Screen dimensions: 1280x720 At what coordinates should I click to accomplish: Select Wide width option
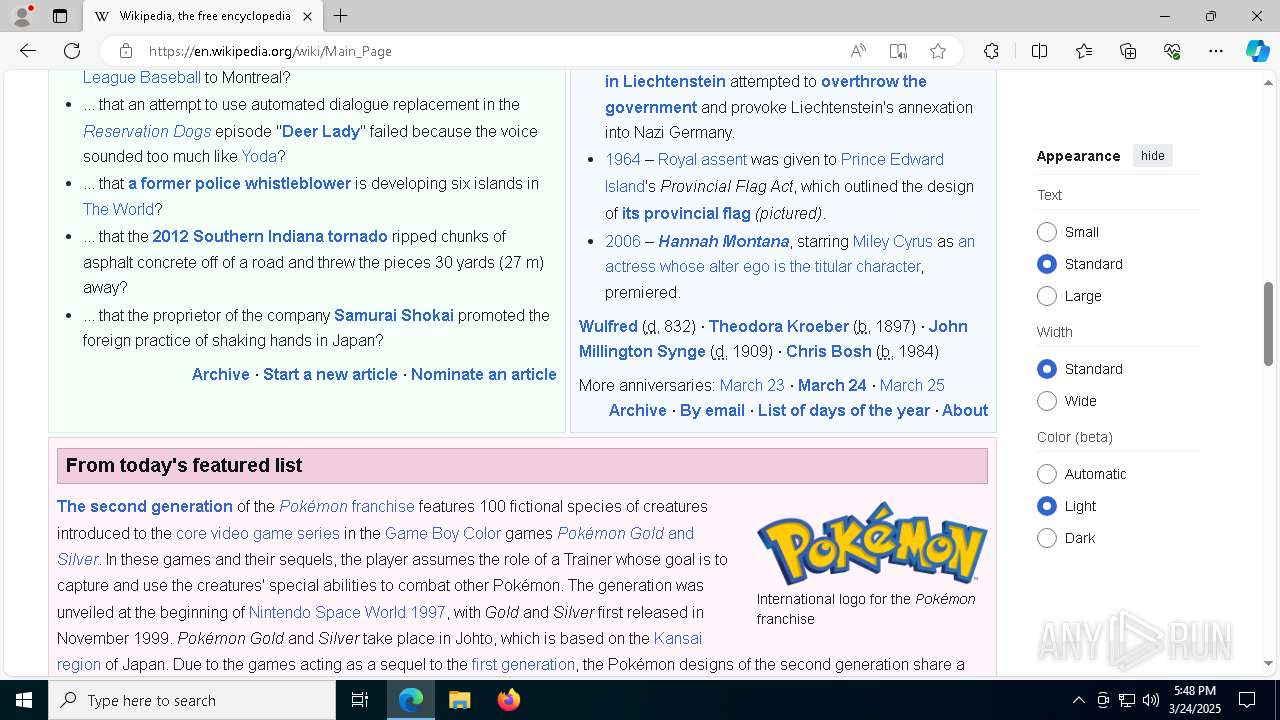point(1047,401)
